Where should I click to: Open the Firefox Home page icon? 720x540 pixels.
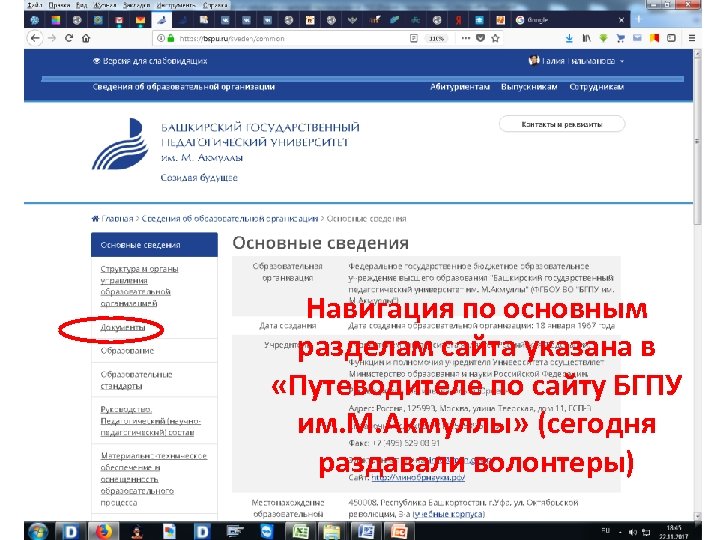pos(86,38)
